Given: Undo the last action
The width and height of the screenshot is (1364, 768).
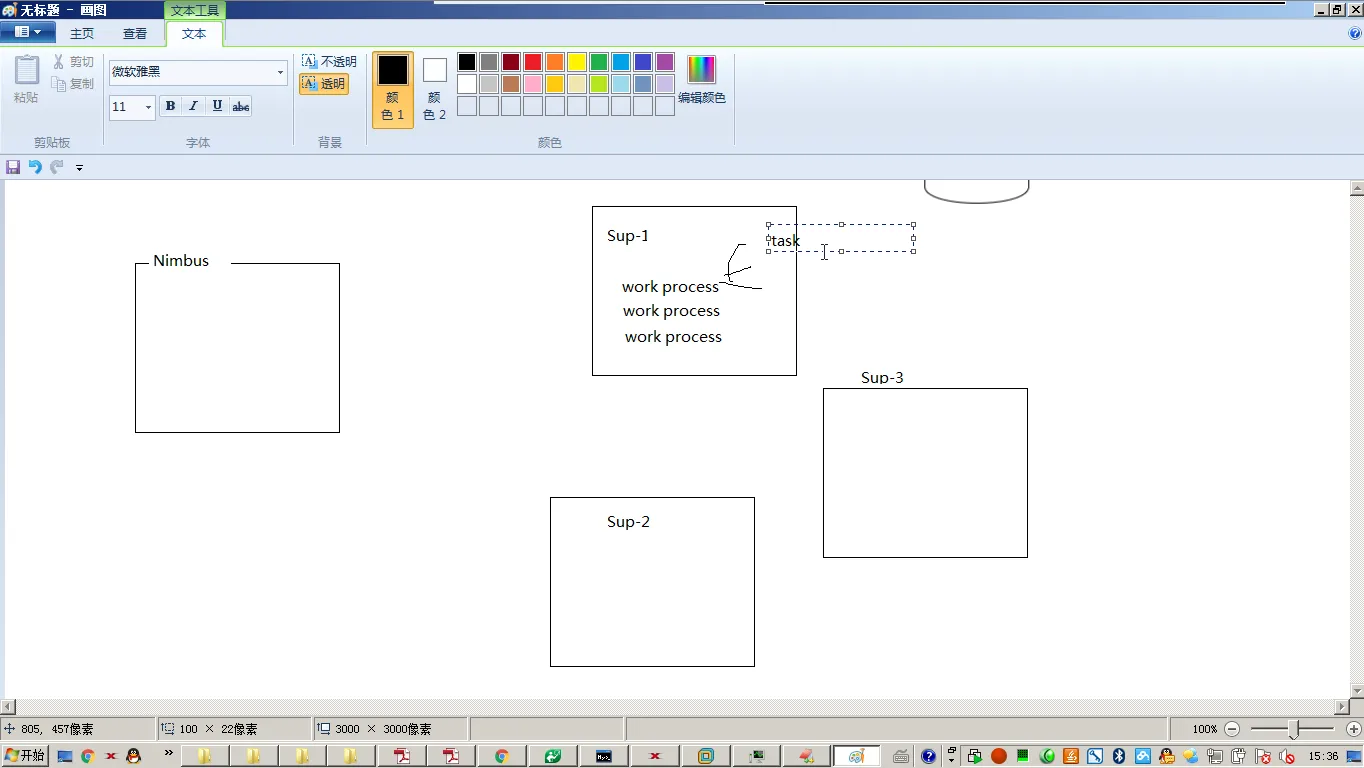Looking at the screenshot, I should coord(35,167).
